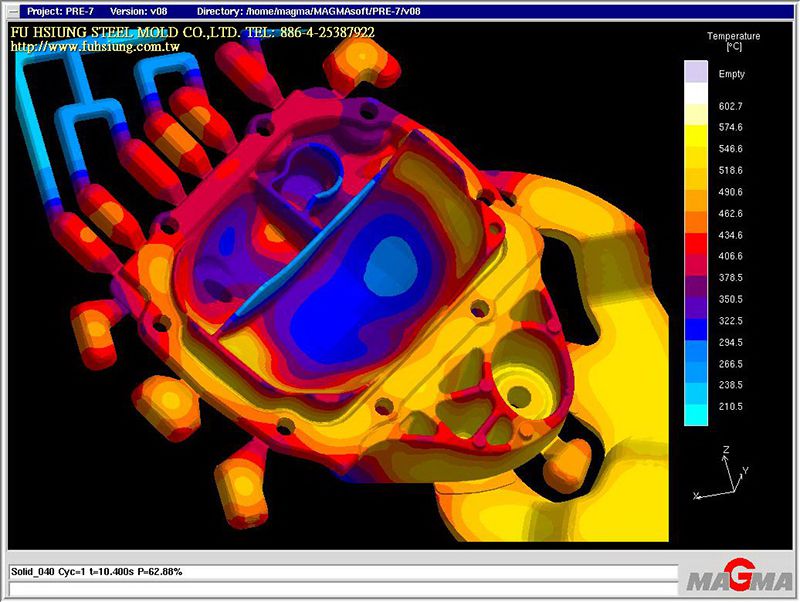
Task: Click the 'TEL: 886-4-25387922' text
Action: coord(310,33)
